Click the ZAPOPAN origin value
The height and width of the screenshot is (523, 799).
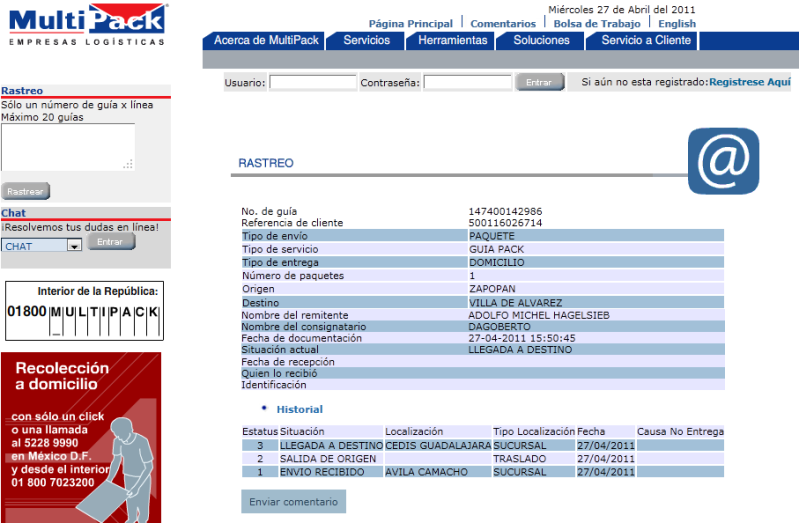tap(492, 289)
